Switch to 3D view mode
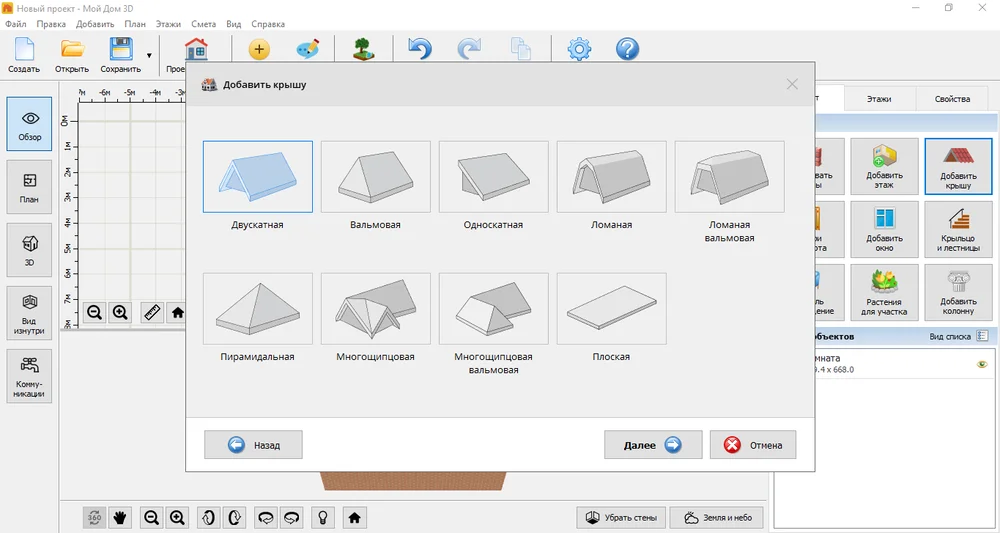Image resolution: width=1000 pixels, height=533 pixels. [29, 250]
